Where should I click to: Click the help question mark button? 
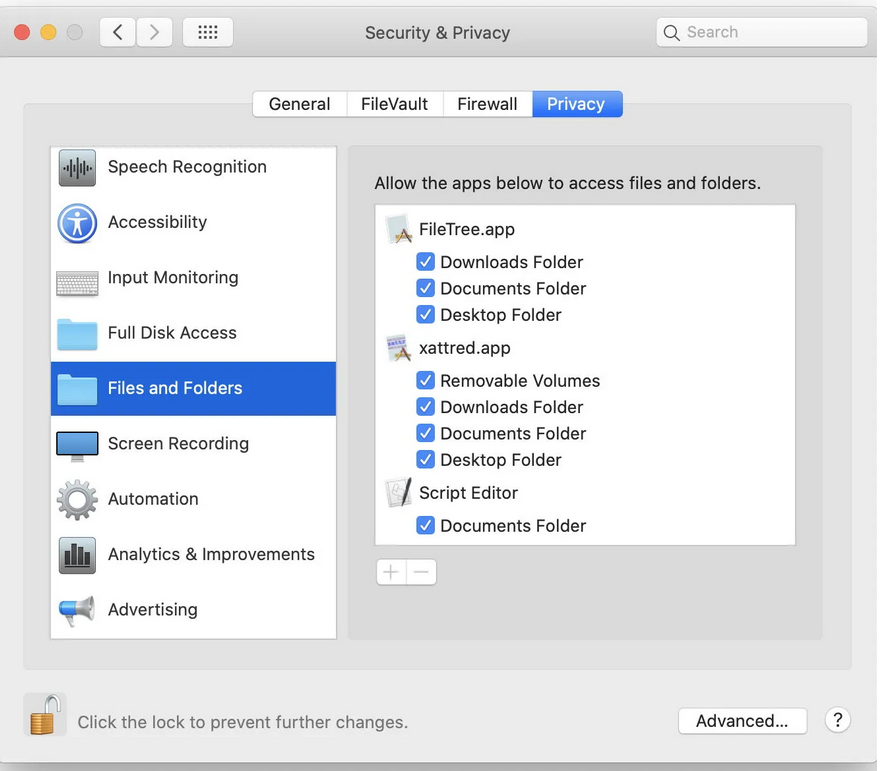pos(837,720)
